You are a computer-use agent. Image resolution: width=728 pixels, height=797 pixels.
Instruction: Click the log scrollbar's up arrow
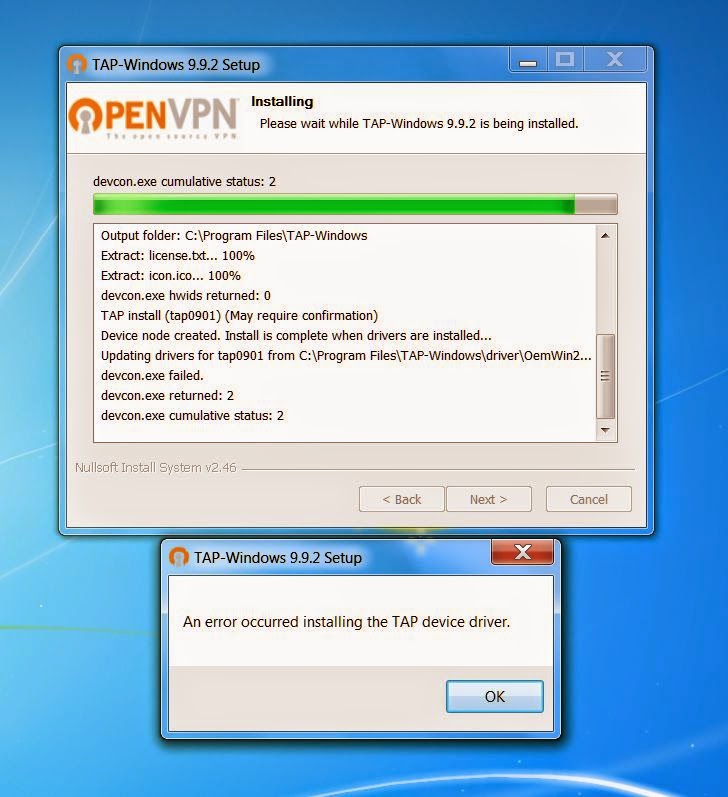coord(605,235)
